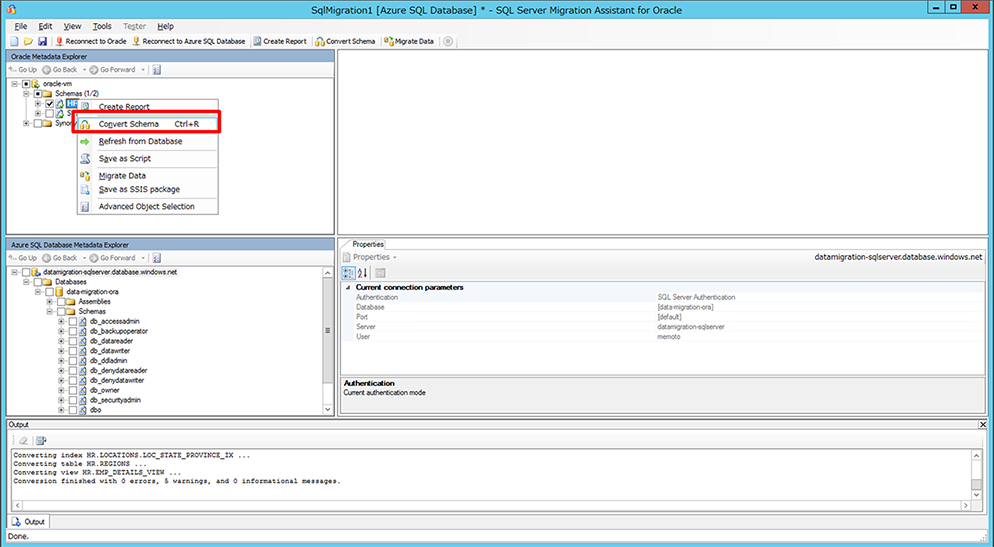Click Go Forward in Azure SQL Database Metadata Explorer
The height and width of the screenshot is (547, 994).
pyautogui.click(x=112, y=258)
